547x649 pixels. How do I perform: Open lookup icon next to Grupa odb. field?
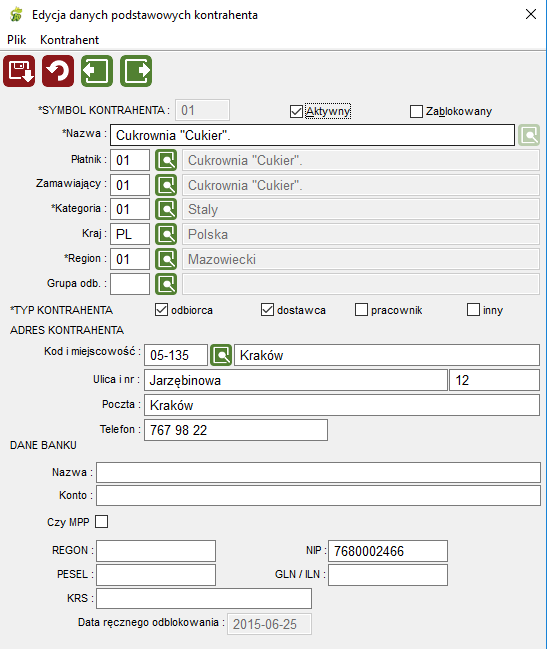166,284
